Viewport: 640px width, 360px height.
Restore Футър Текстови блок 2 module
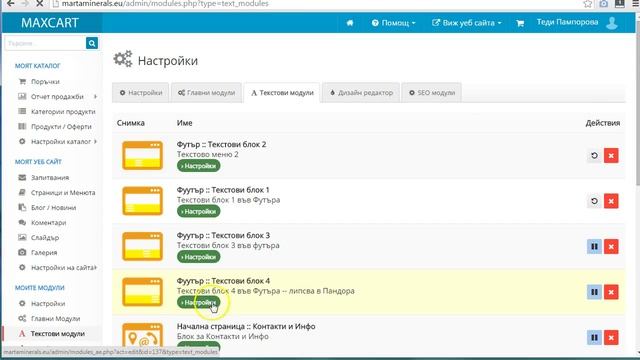(x=594, y=156)
